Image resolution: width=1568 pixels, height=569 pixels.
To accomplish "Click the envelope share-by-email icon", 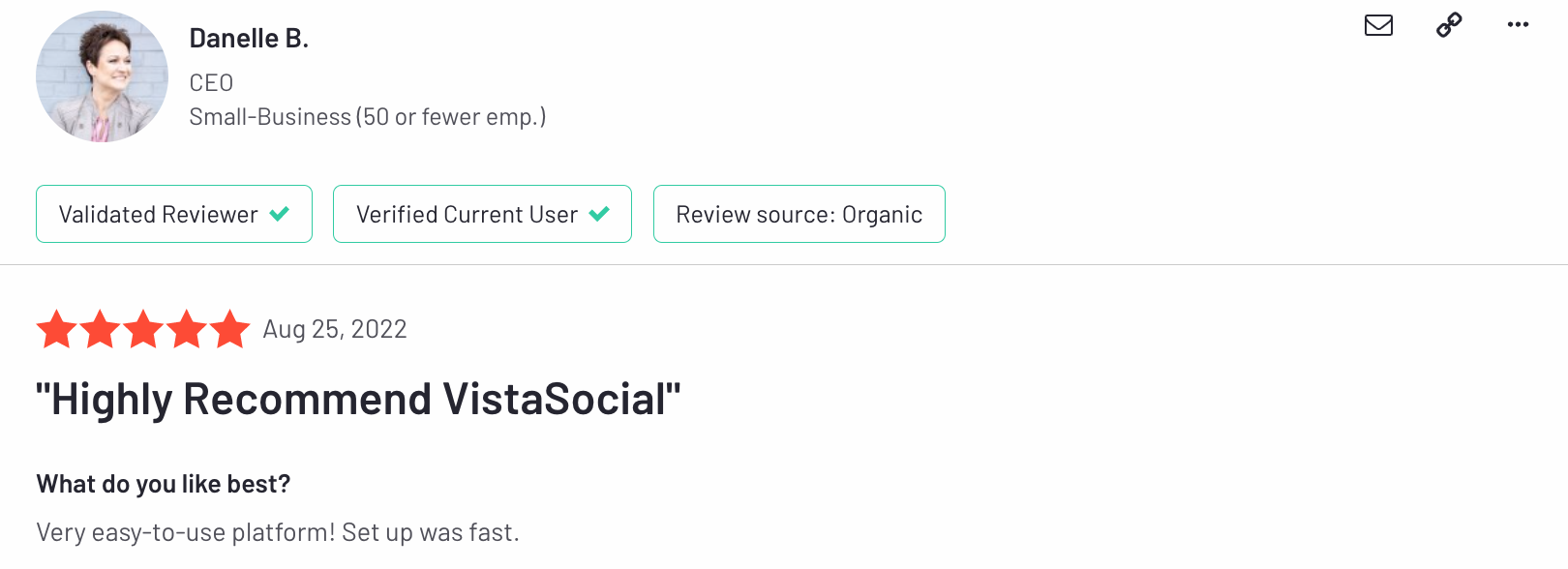I will pos(1378,26).
